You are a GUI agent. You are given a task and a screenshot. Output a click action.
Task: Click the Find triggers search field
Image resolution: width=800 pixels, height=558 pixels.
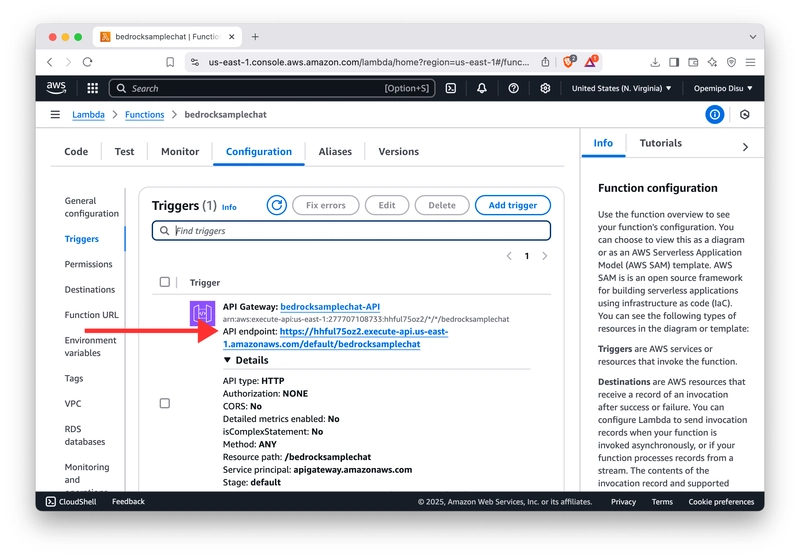click(351, 231)
